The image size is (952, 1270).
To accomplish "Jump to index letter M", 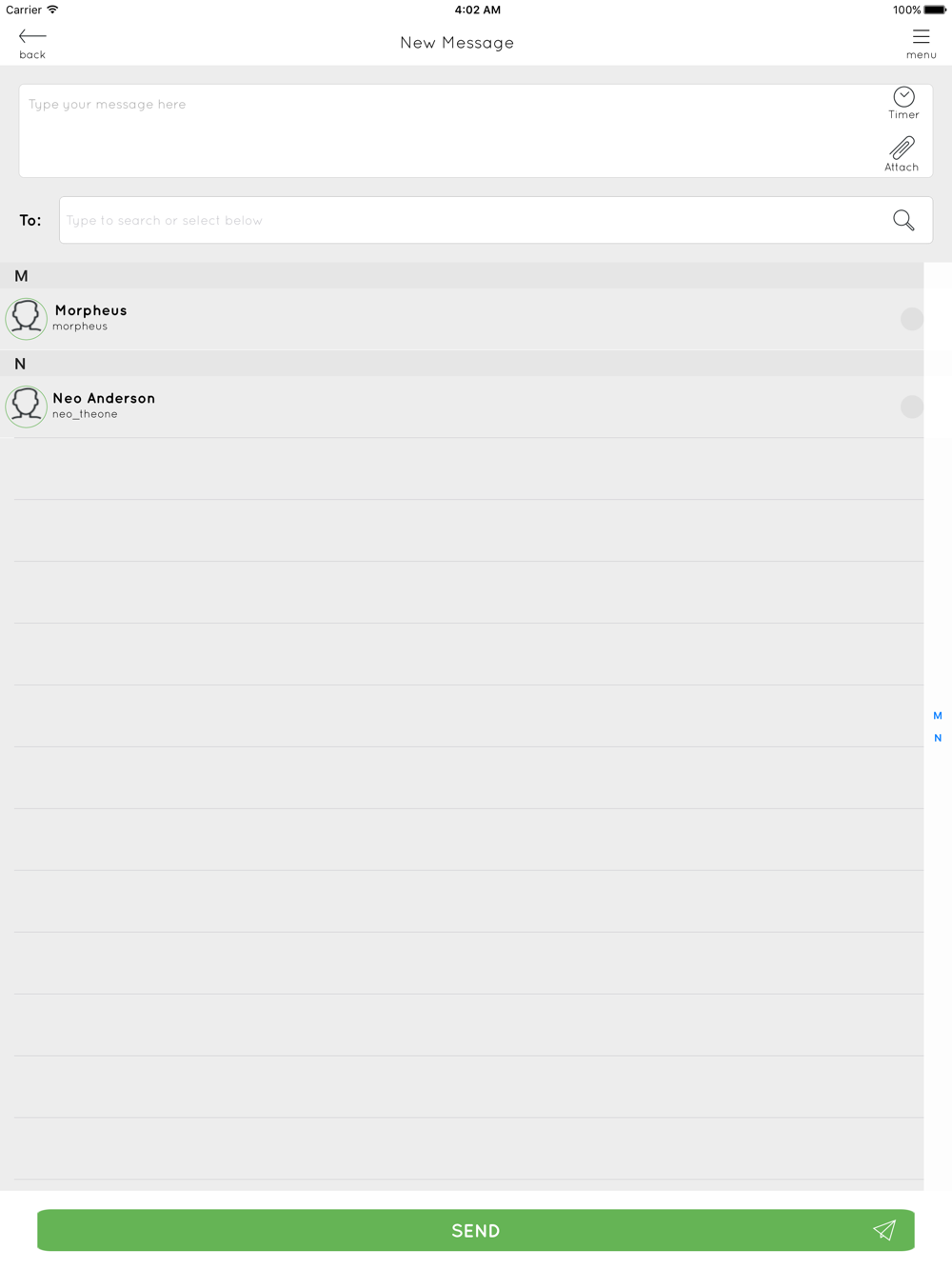I will 938,716.
